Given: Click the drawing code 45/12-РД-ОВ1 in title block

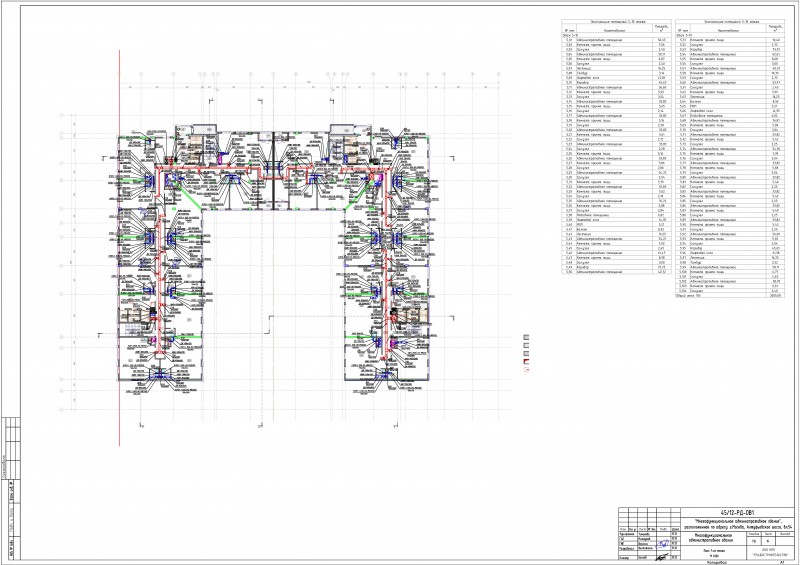Looking at the screenshot, I should pos(735,512).
